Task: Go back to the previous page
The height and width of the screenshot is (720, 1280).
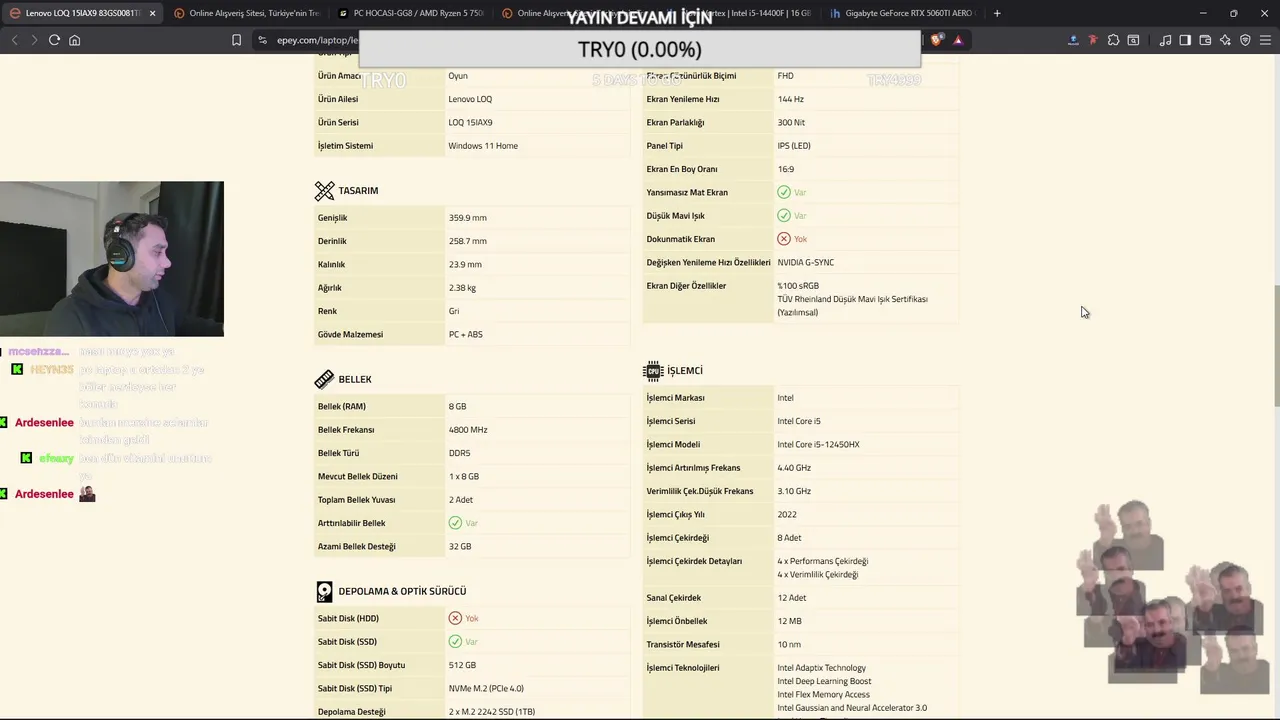Action: pos(14,40)
